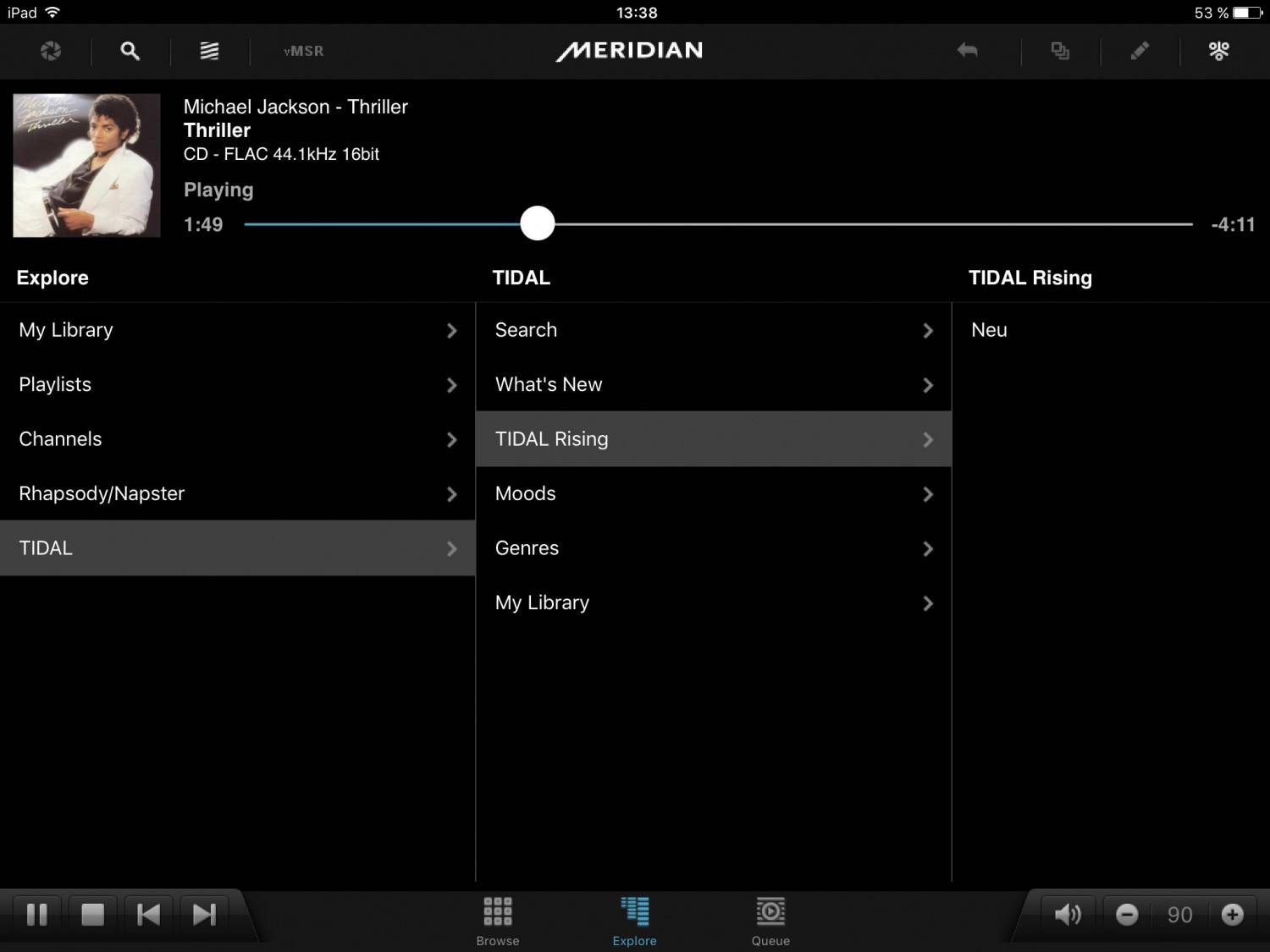Tap the Meridian logo in the header

[629, 51]
